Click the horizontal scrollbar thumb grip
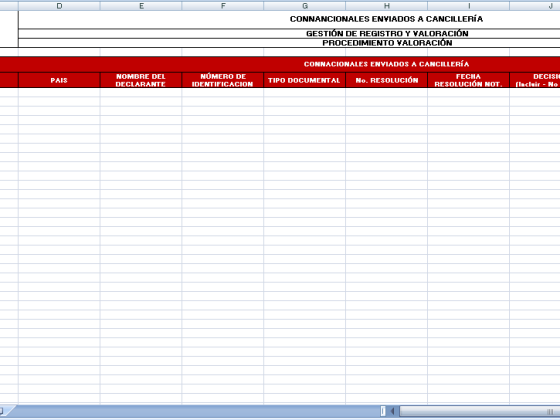 point(550,411)
